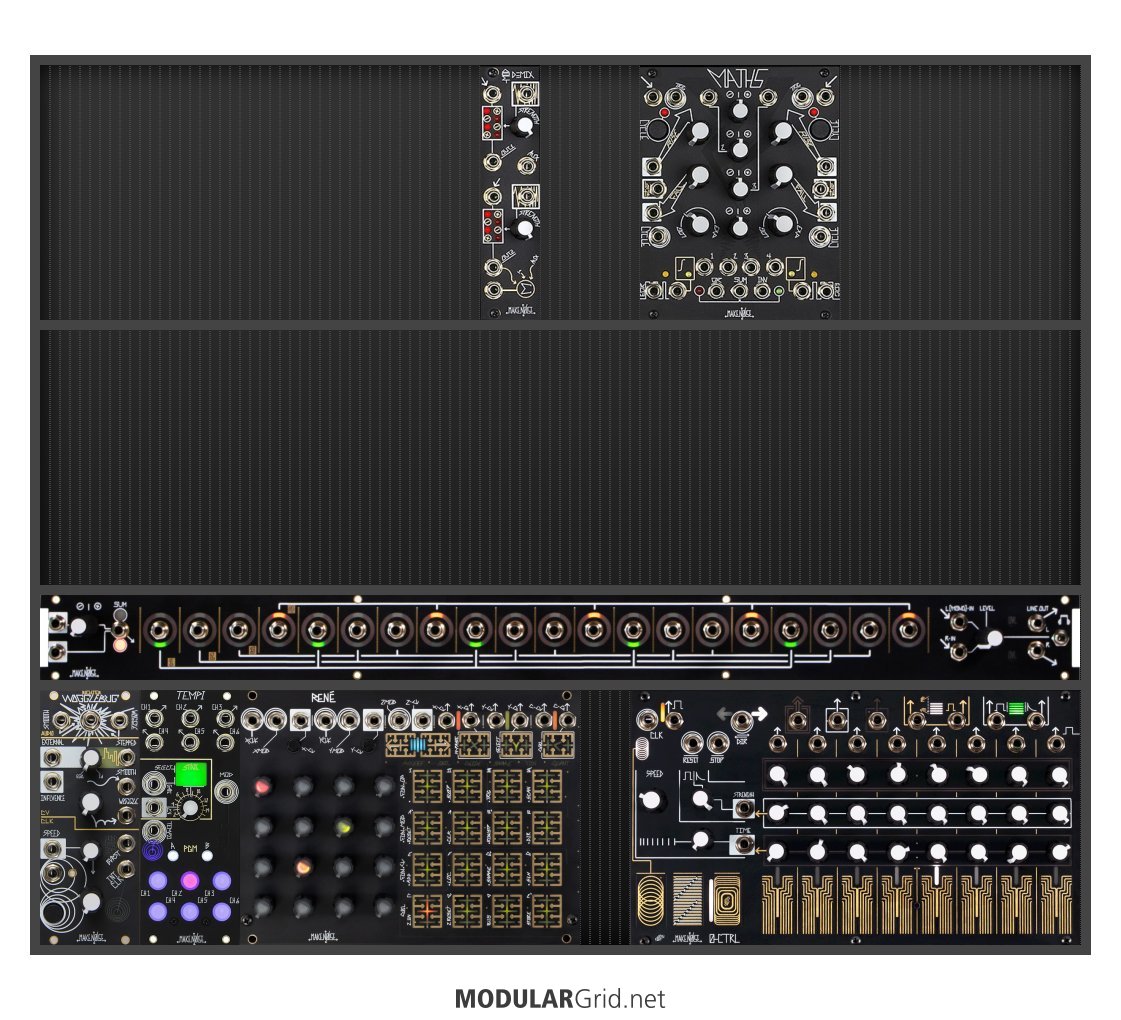Click the Speed knob on the 0-CTRL
1121x1020 pixels.
651,800
